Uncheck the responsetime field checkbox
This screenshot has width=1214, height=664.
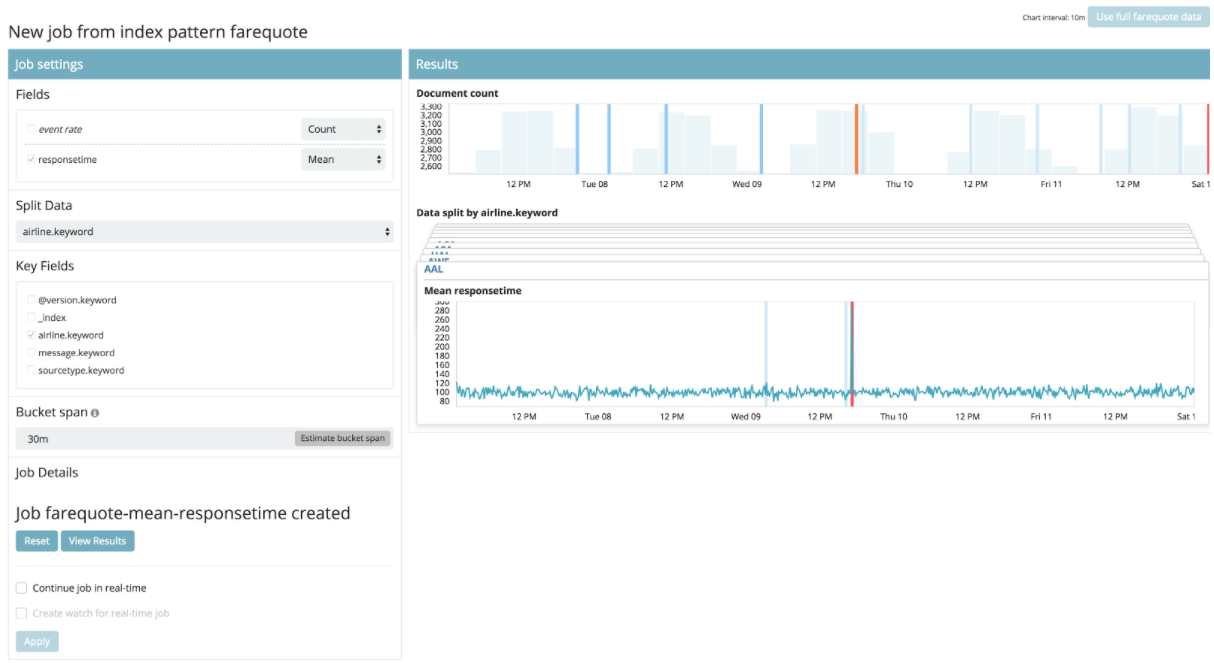coord(31,159)
